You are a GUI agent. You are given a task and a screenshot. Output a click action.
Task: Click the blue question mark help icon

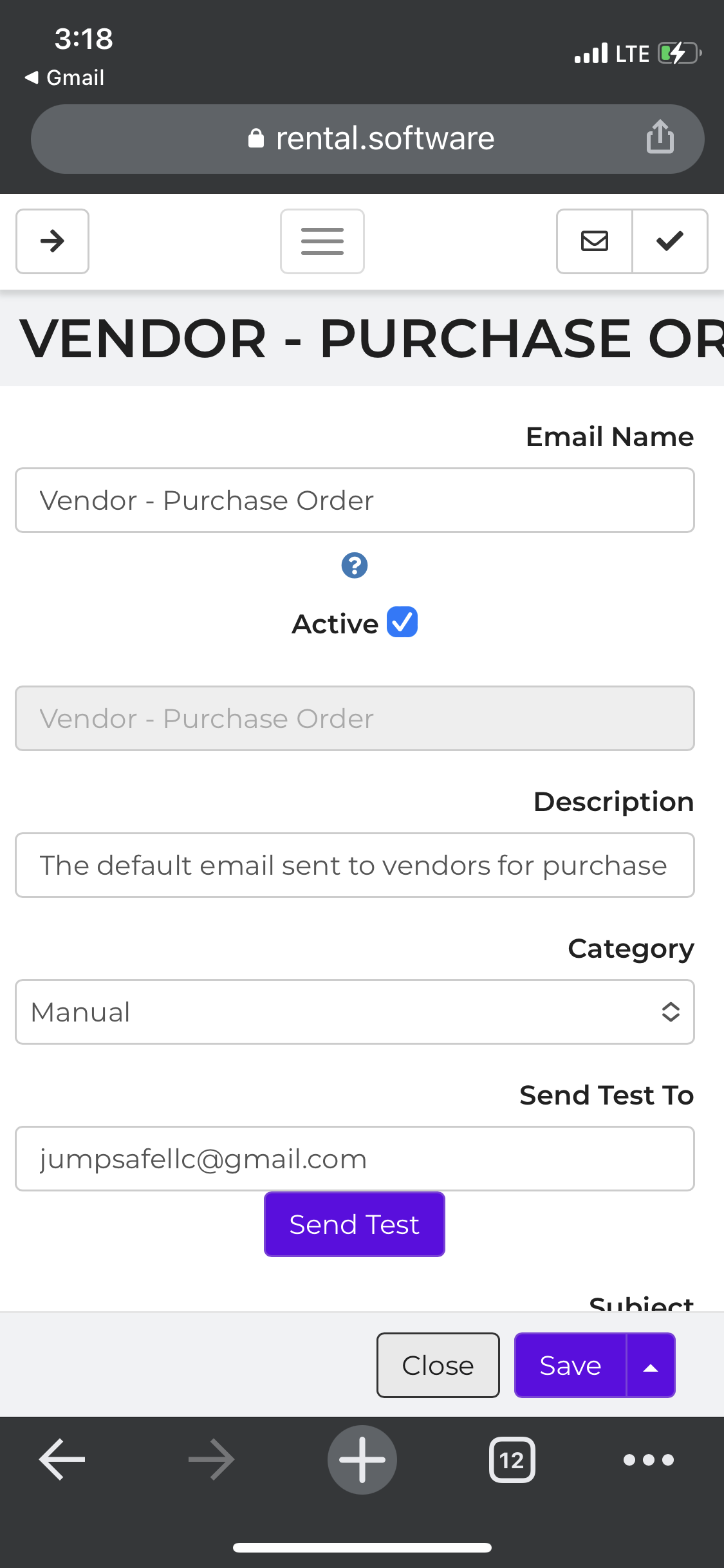tap(354, 566)
